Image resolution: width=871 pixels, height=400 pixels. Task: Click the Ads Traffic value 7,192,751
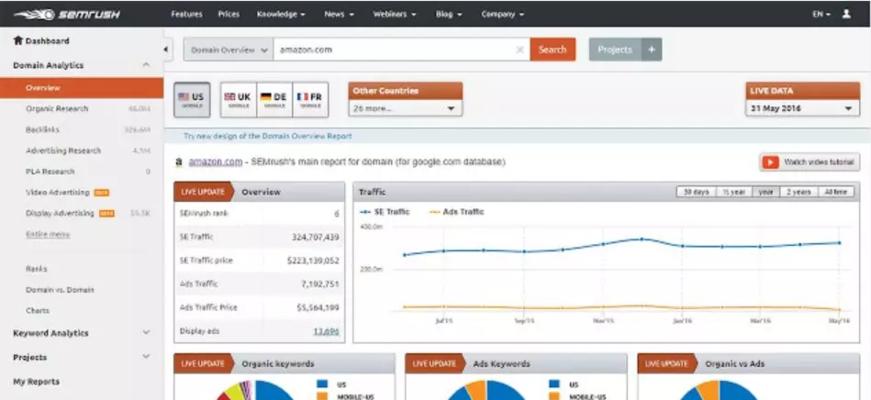coord(320,284)
